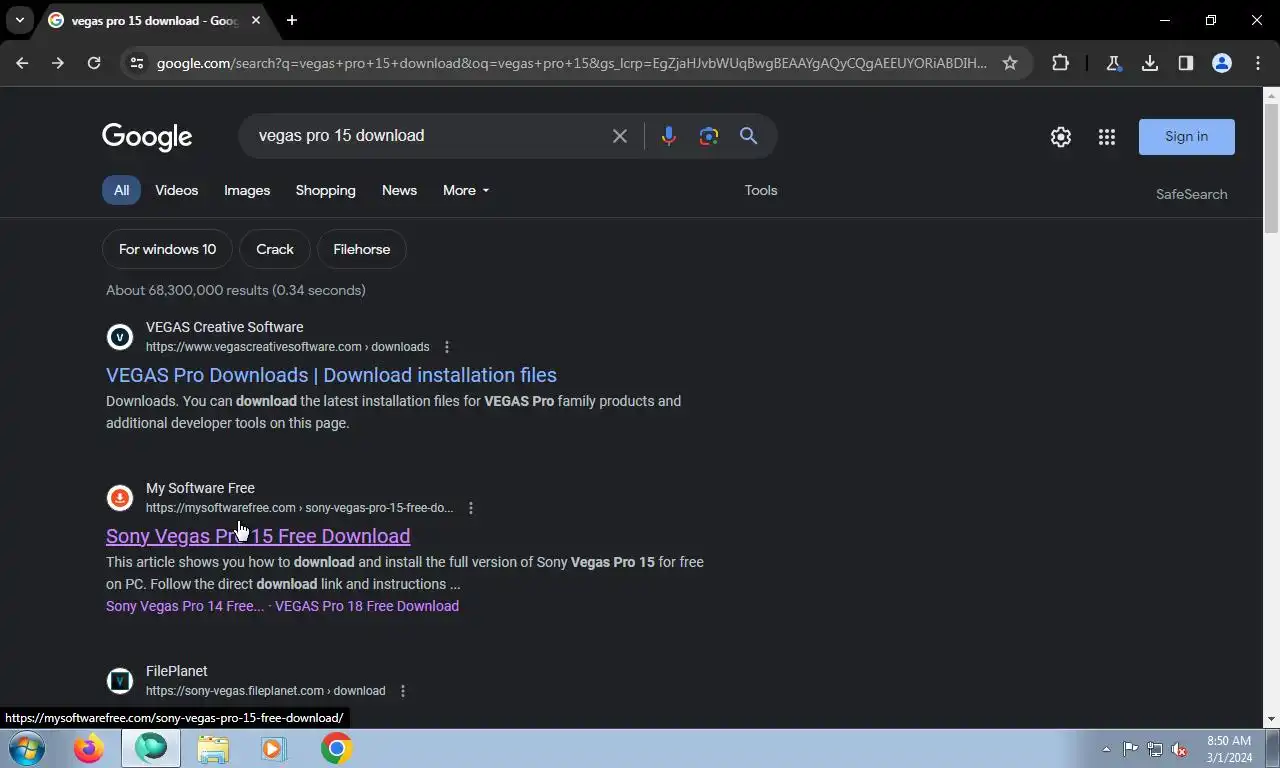Go forward to next page
The height and width of the screenshot is (768, 1280).
(58, 63)
